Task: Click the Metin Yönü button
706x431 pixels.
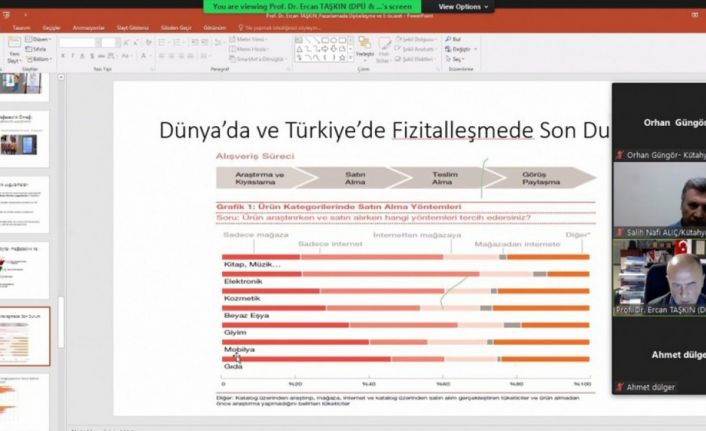Action: pos(250,39)
